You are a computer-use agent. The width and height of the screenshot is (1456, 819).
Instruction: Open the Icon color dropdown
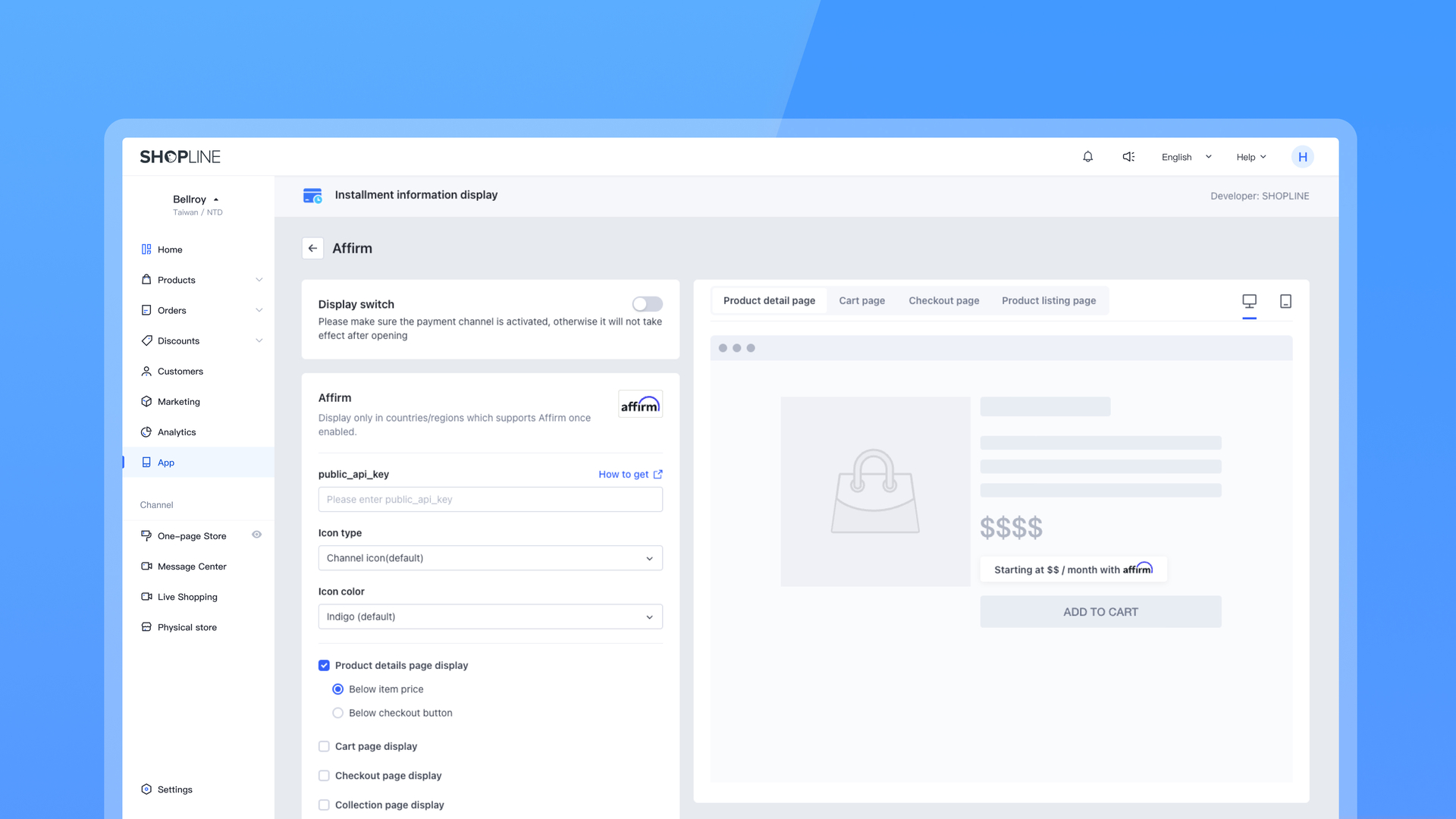click(490, 617)
